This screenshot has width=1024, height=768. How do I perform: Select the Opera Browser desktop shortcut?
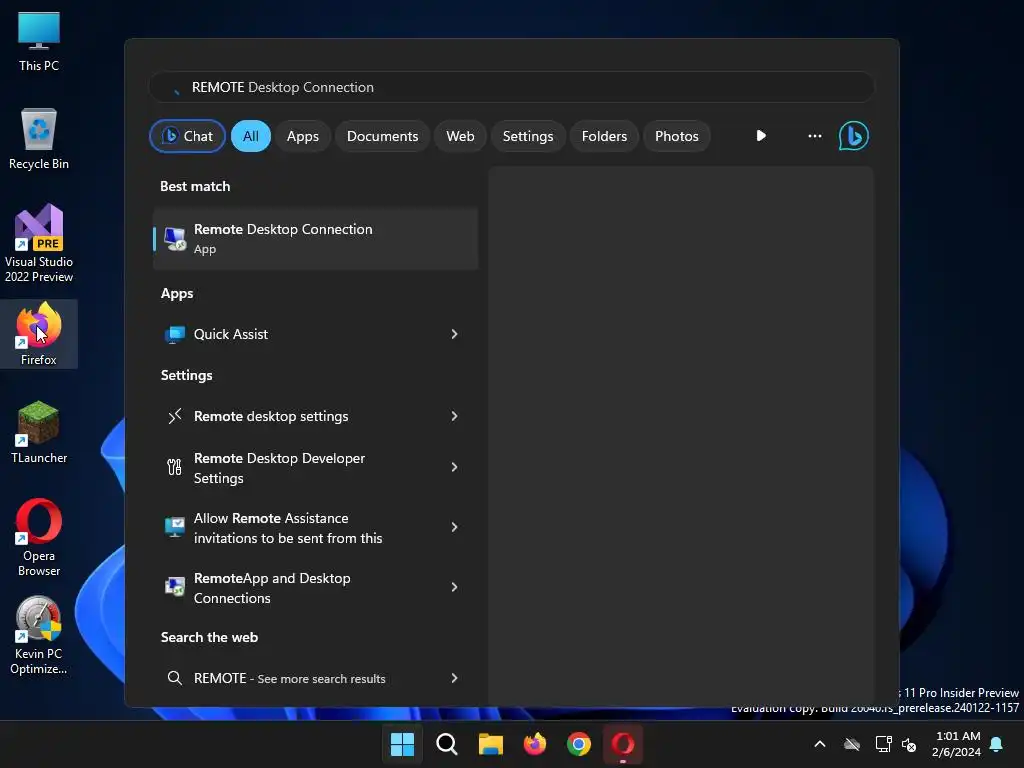click(x=39, y=537)
